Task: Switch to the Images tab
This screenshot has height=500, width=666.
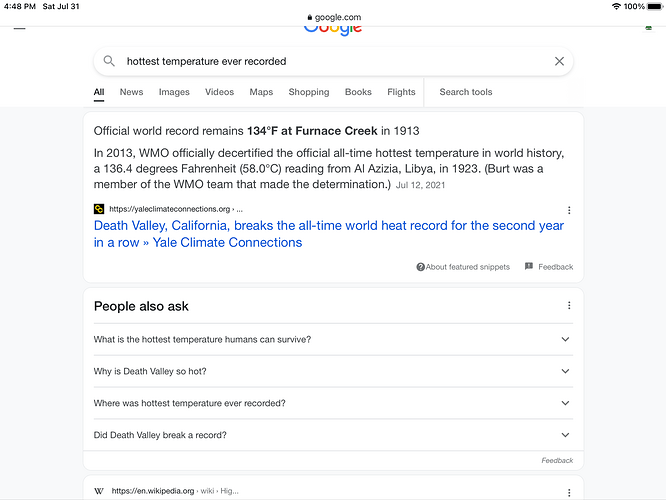Action: pos(174,92)
